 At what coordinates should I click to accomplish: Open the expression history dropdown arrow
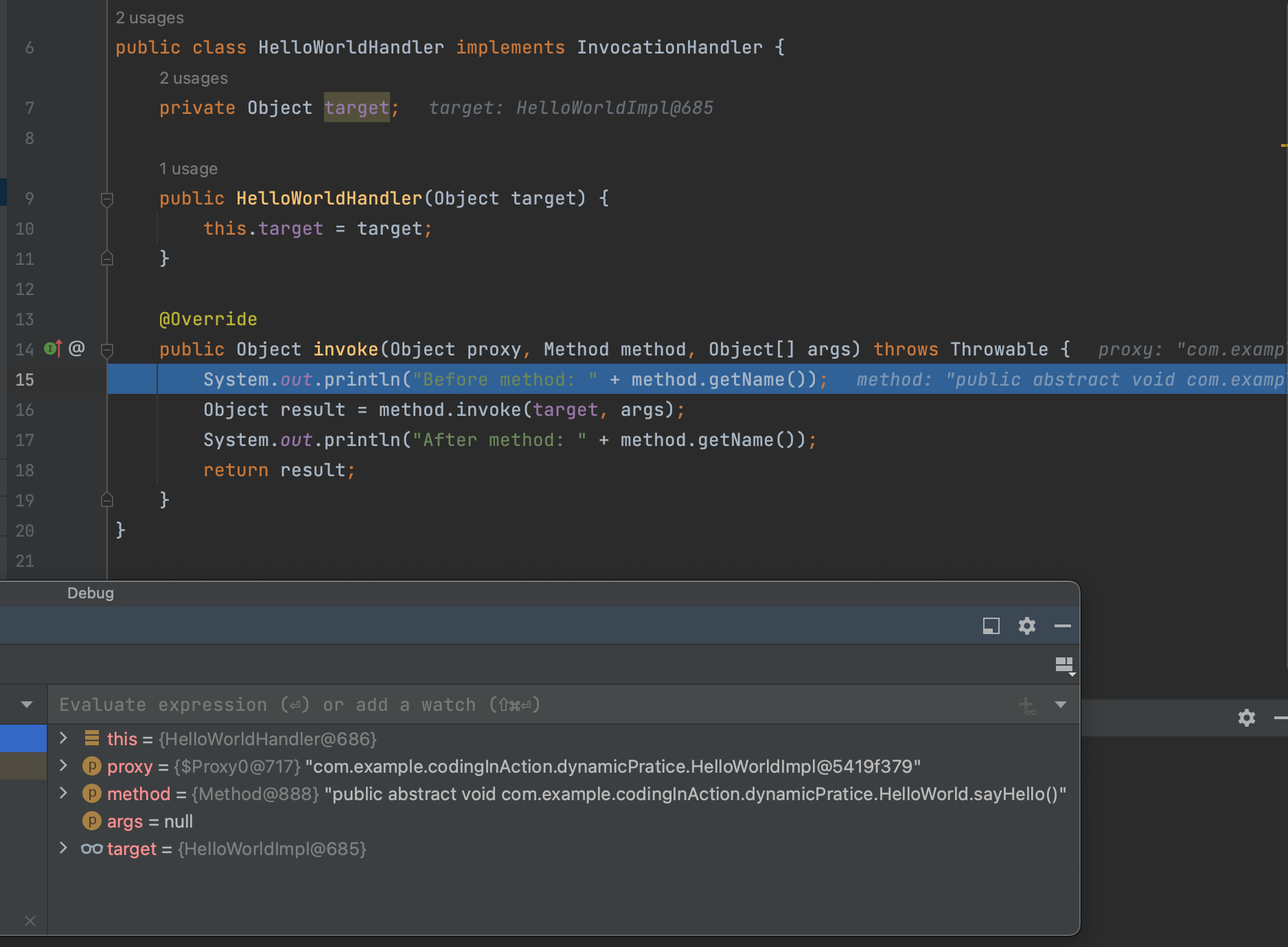1060,705
